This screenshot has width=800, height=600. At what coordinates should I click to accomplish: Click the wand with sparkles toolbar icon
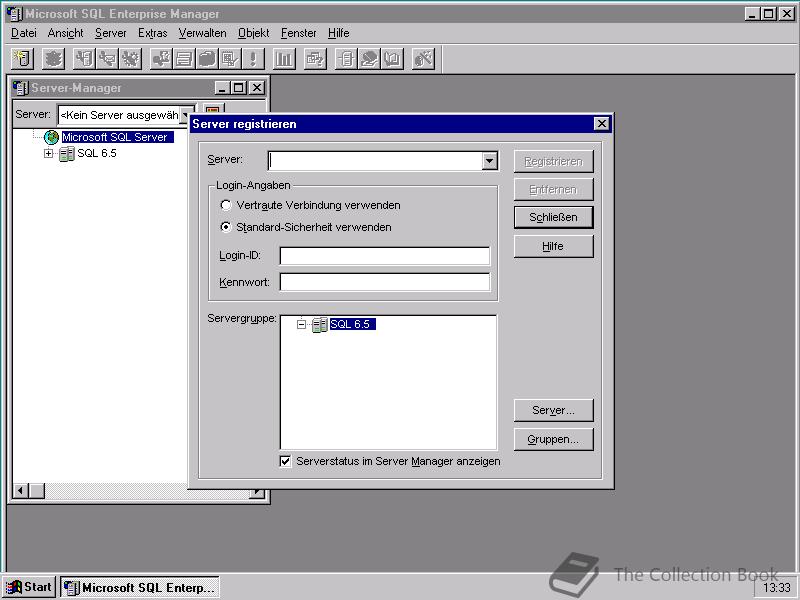click(423, 59)
